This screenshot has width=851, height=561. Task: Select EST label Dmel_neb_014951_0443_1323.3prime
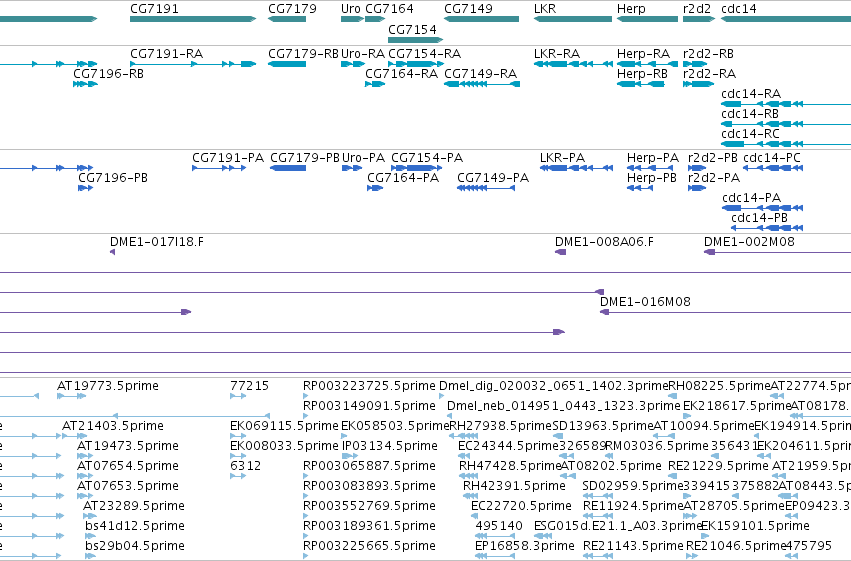(x=563, y=406)
